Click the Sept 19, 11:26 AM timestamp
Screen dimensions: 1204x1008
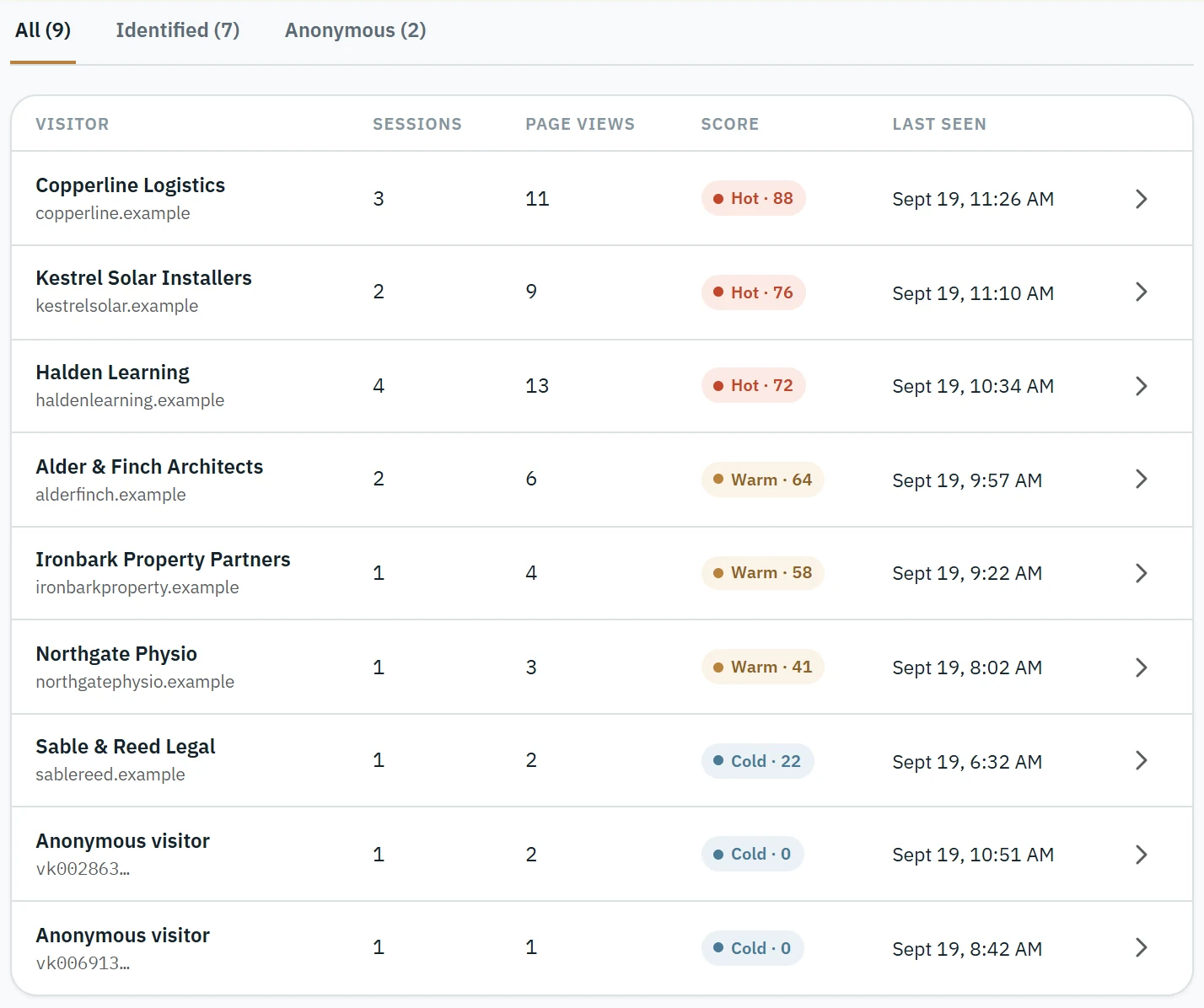coord(973,199)
